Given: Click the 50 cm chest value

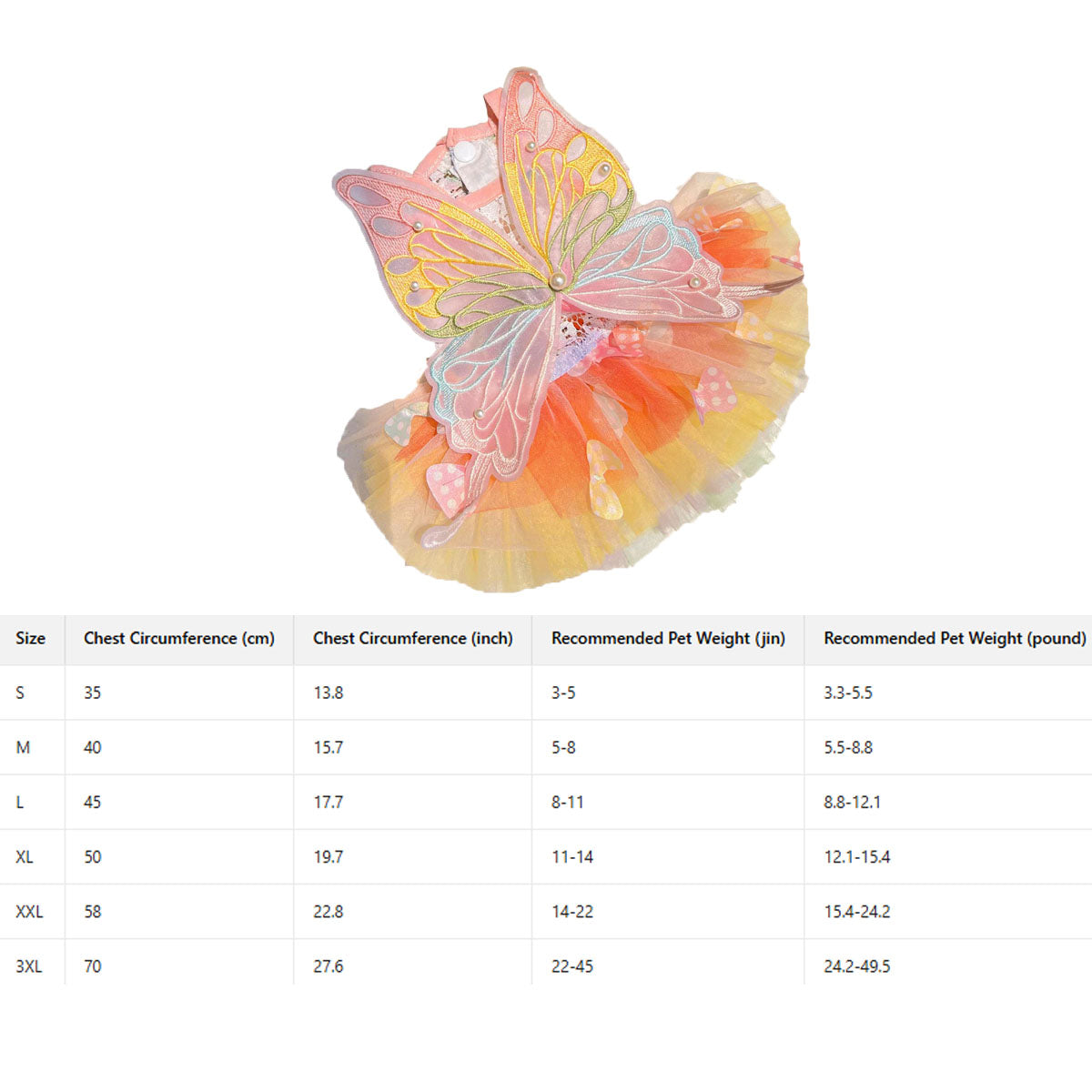Looking at the screenshot, I should pos(93,857).
